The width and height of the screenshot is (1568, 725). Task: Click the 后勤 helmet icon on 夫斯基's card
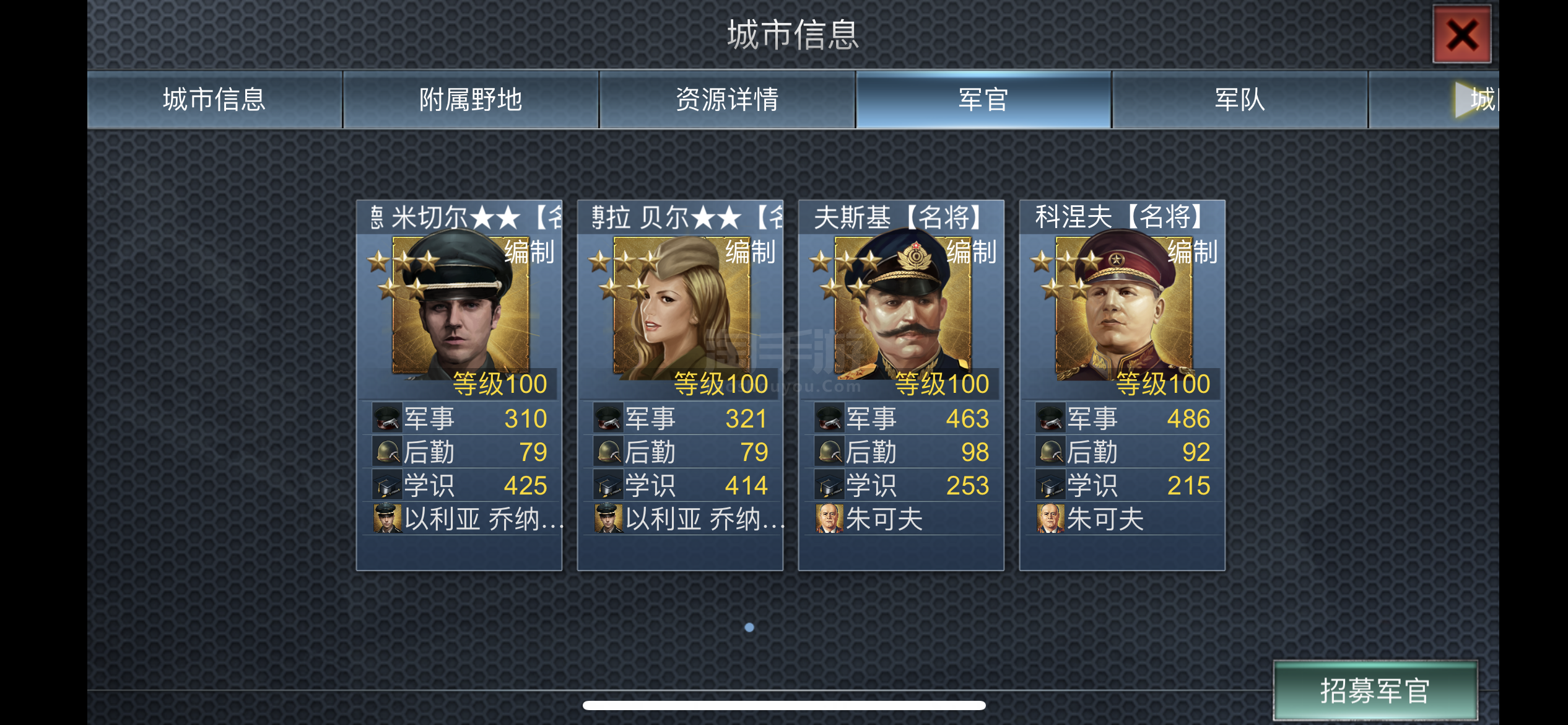829,452
